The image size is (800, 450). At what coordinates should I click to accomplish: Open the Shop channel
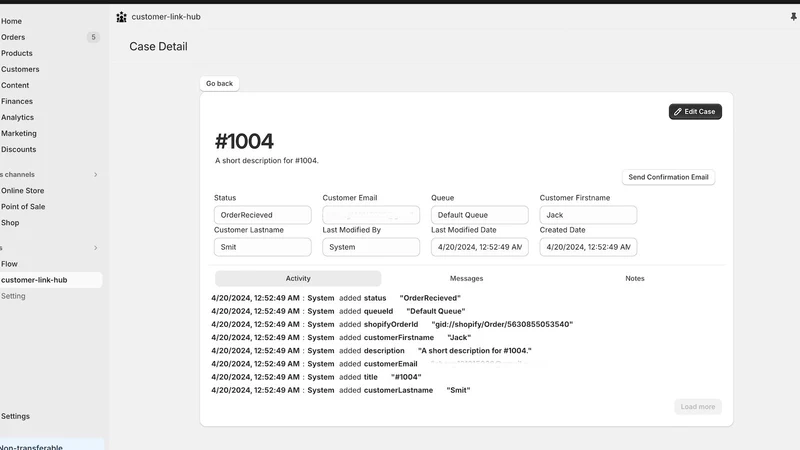coord(10,222)
